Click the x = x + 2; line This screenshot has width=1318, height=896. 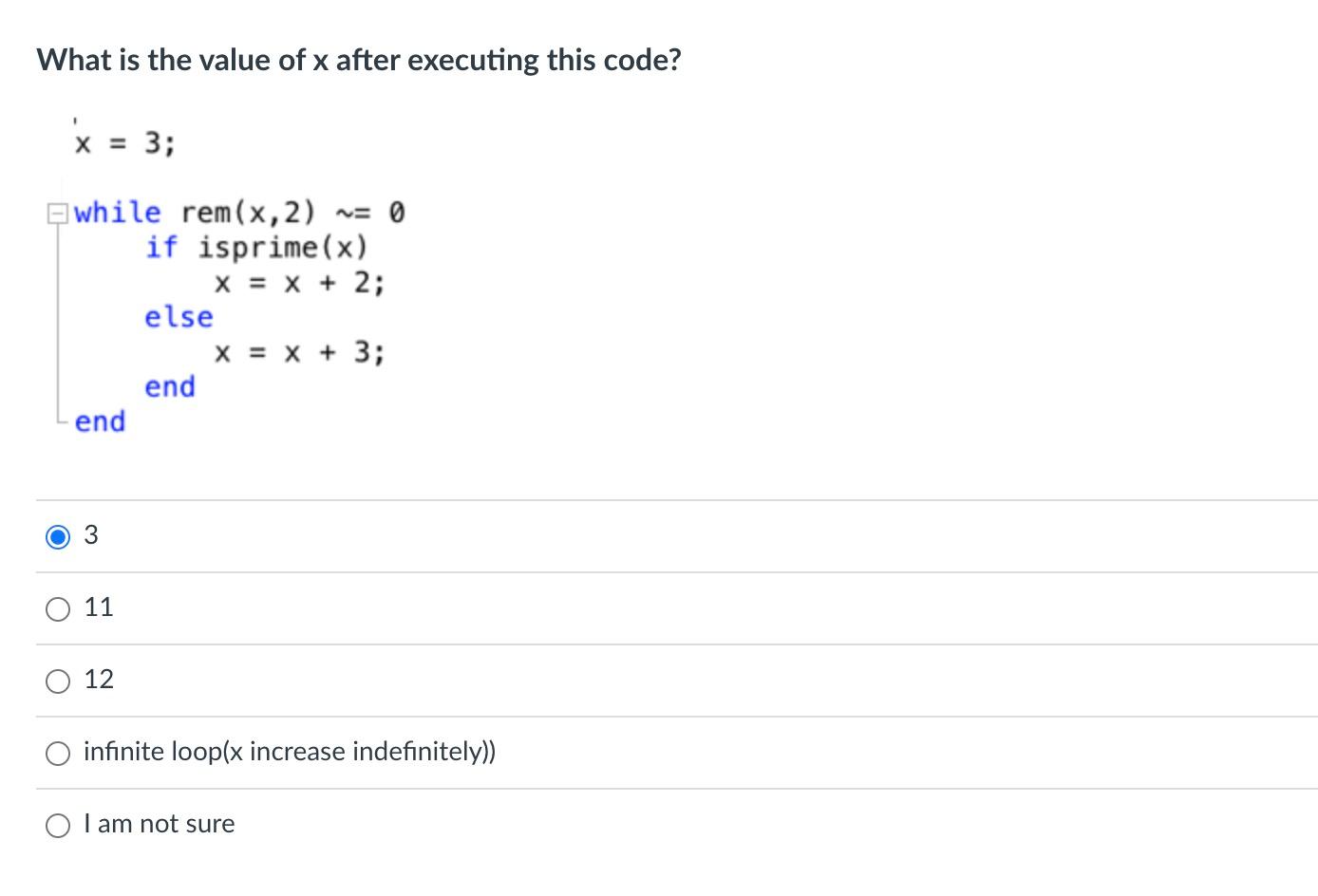(299, 282)
